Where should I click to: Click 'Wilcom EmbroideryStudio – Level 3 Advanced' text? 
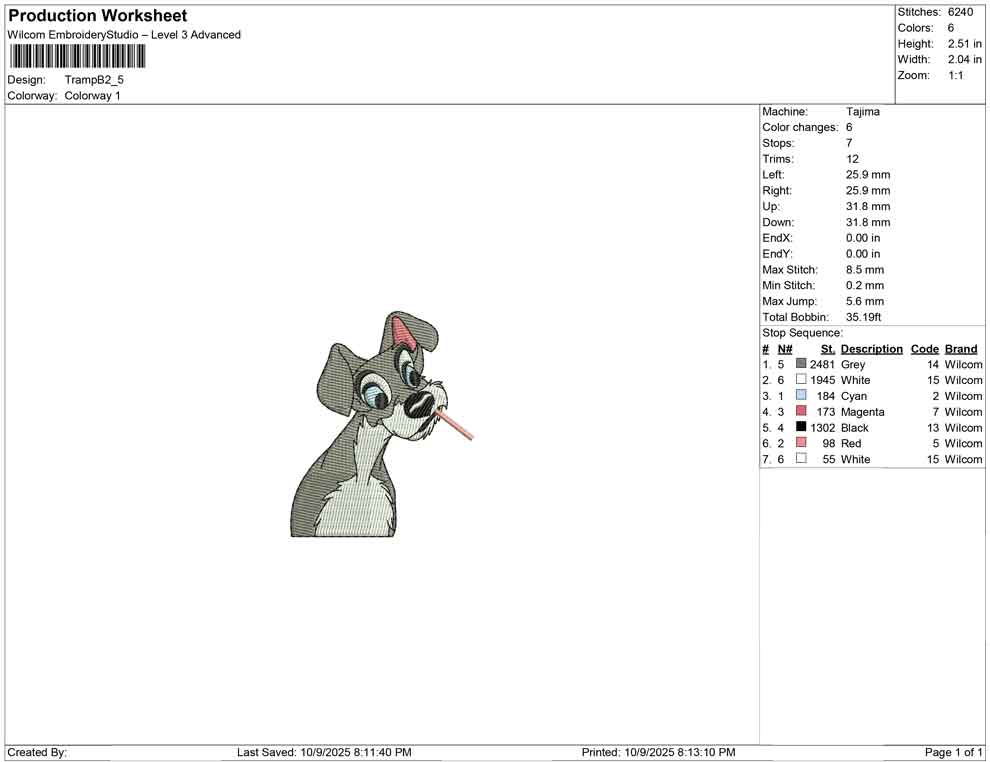pyautogui.click(x=124, y=35)
